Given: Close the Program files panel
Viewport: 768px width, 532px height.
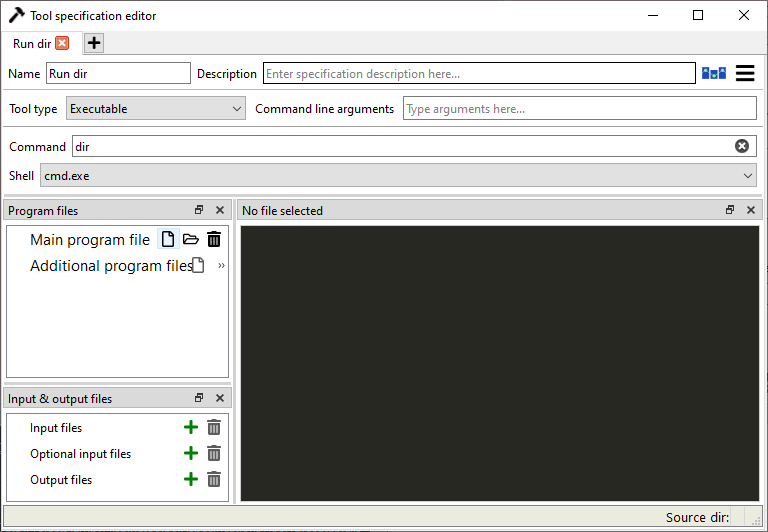Looking at the screenshot, I should click(220, 210).
